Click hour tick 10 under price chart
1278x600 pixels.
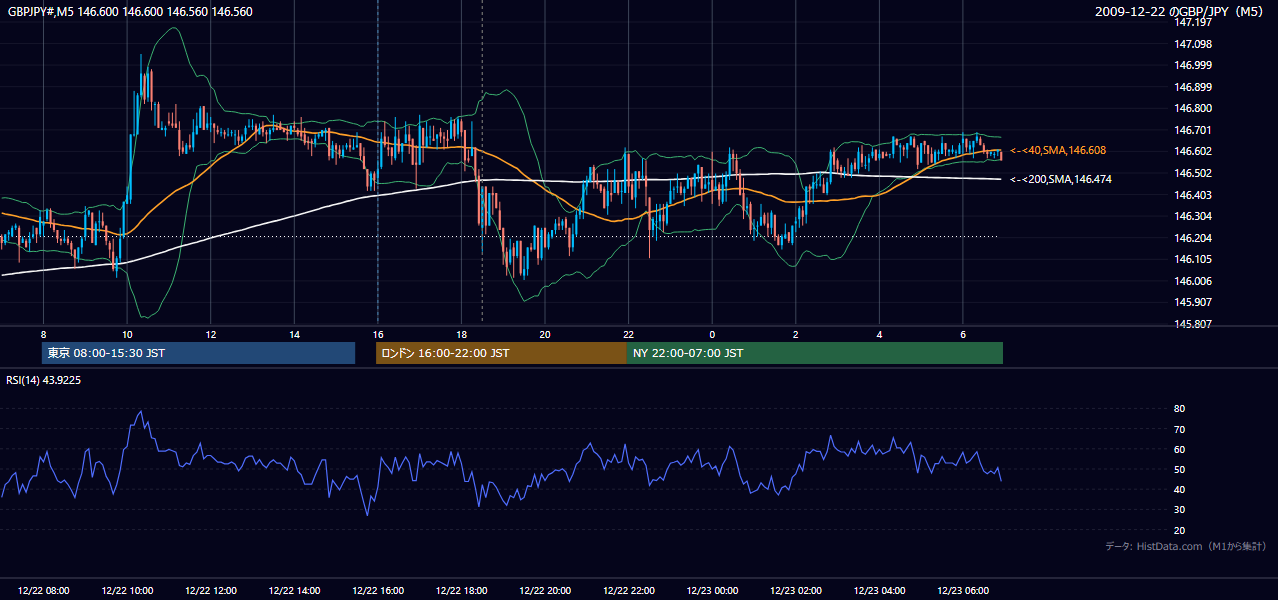[x=127, y=334]
